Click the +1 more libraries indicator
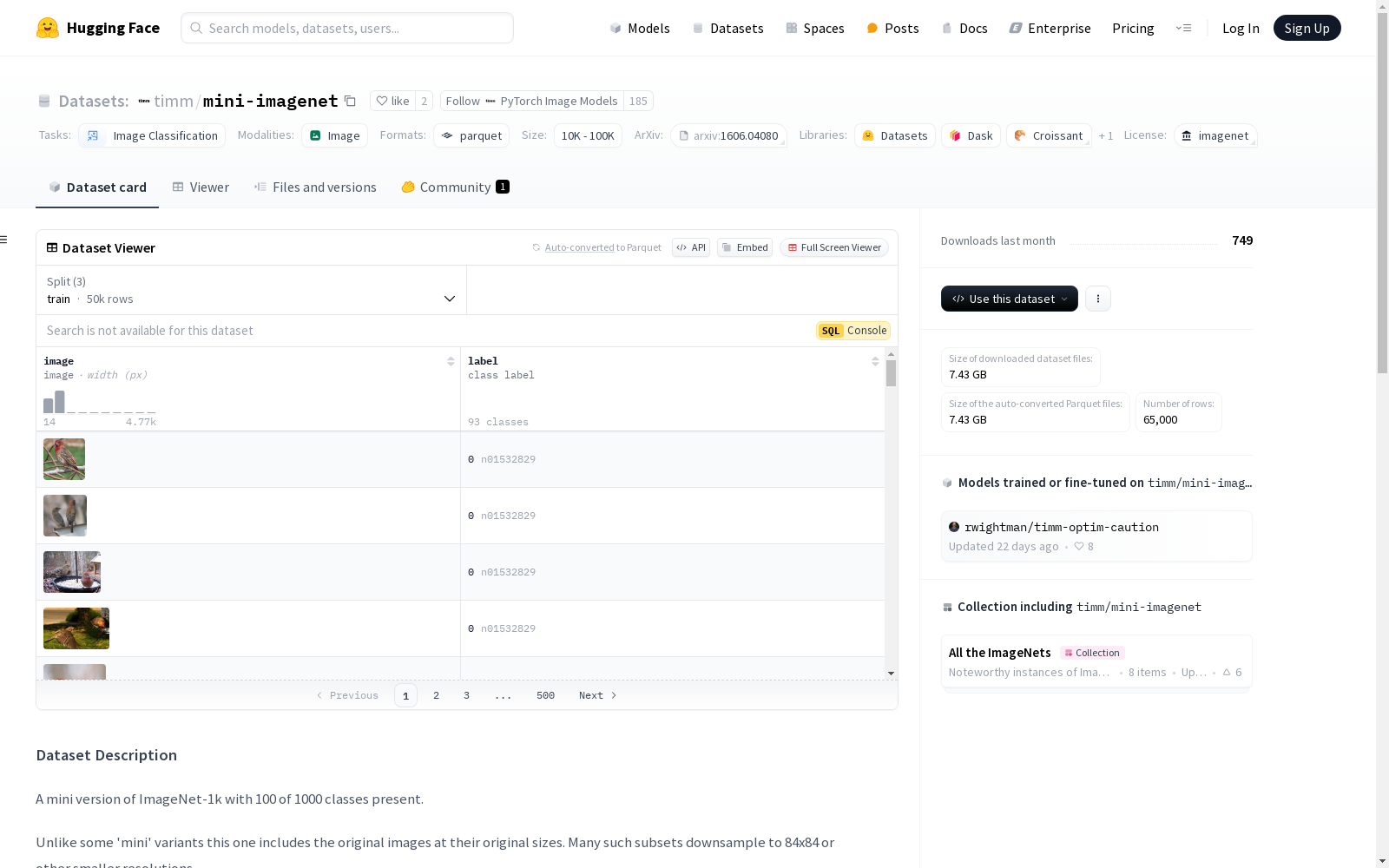 coord(1105,135)
